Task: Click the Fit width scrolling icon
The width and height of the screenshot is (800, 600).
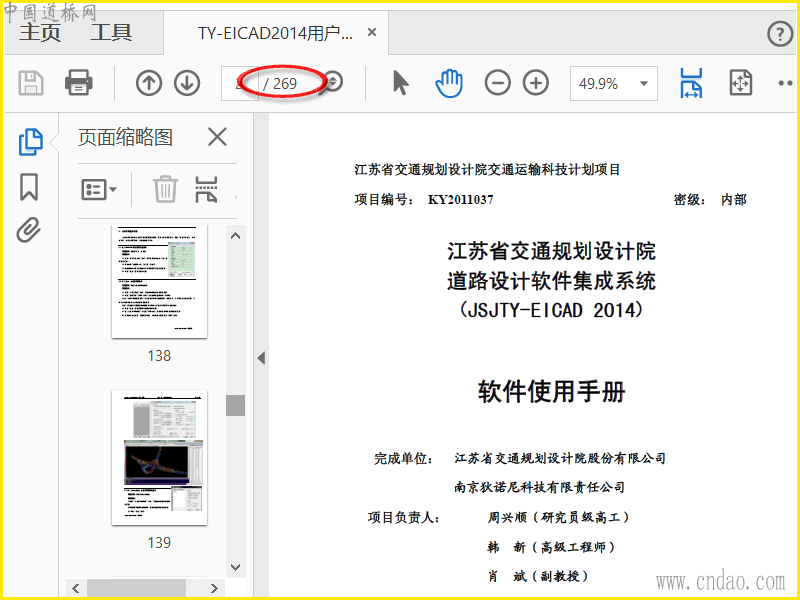Action: click(x=691, y=83)
